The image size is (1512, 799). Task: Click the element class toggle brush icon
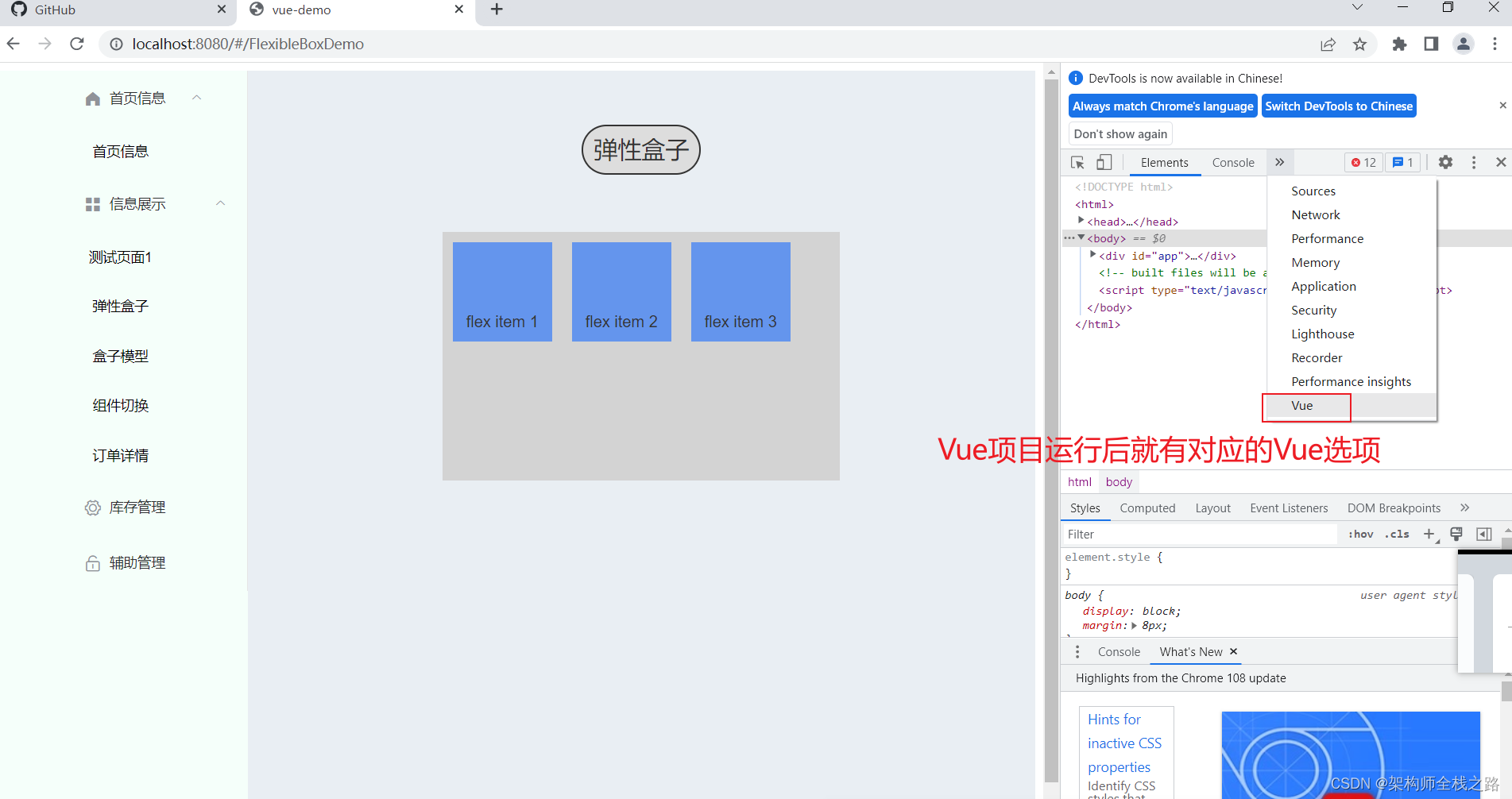click(x=1456, y=534)
